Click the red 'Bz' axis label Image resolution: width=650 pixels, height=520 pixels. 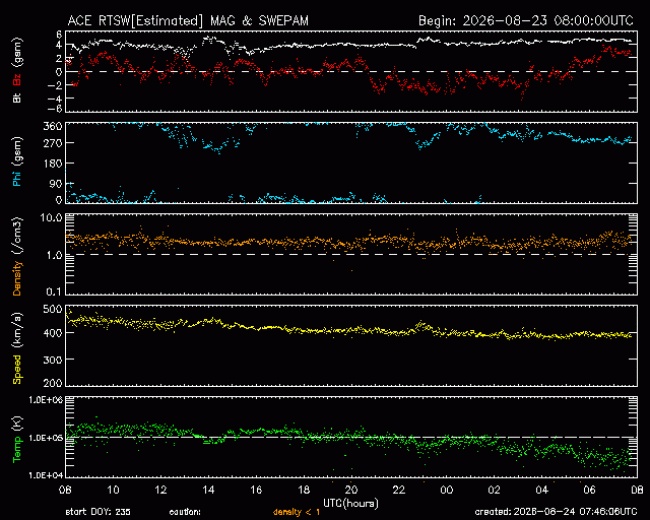tap(17, 78)
